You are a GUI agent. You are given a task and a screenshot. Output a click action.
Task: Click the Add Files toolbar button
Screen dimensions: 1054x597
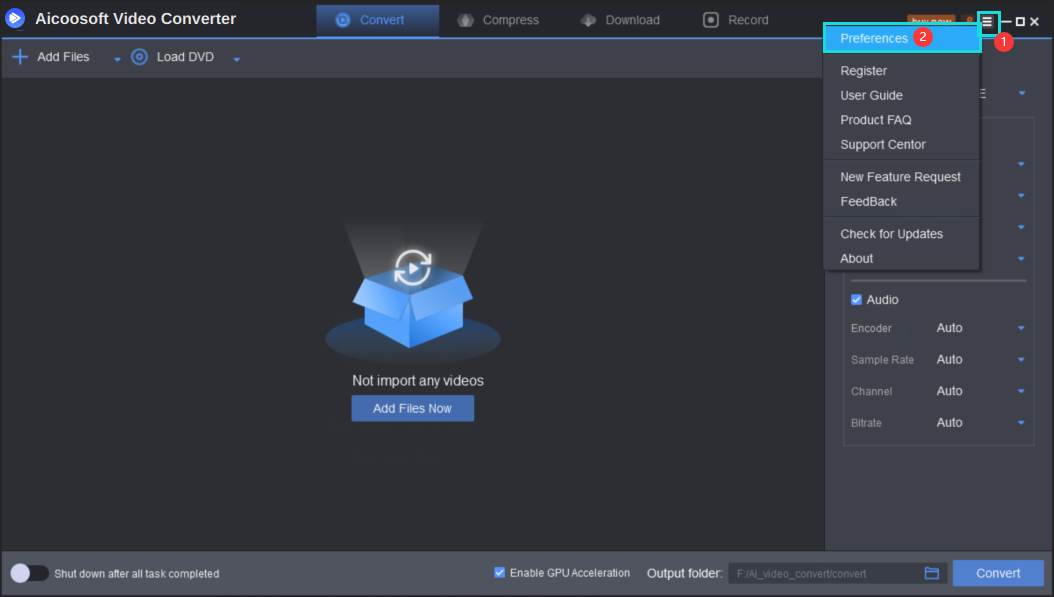[51, 57]
